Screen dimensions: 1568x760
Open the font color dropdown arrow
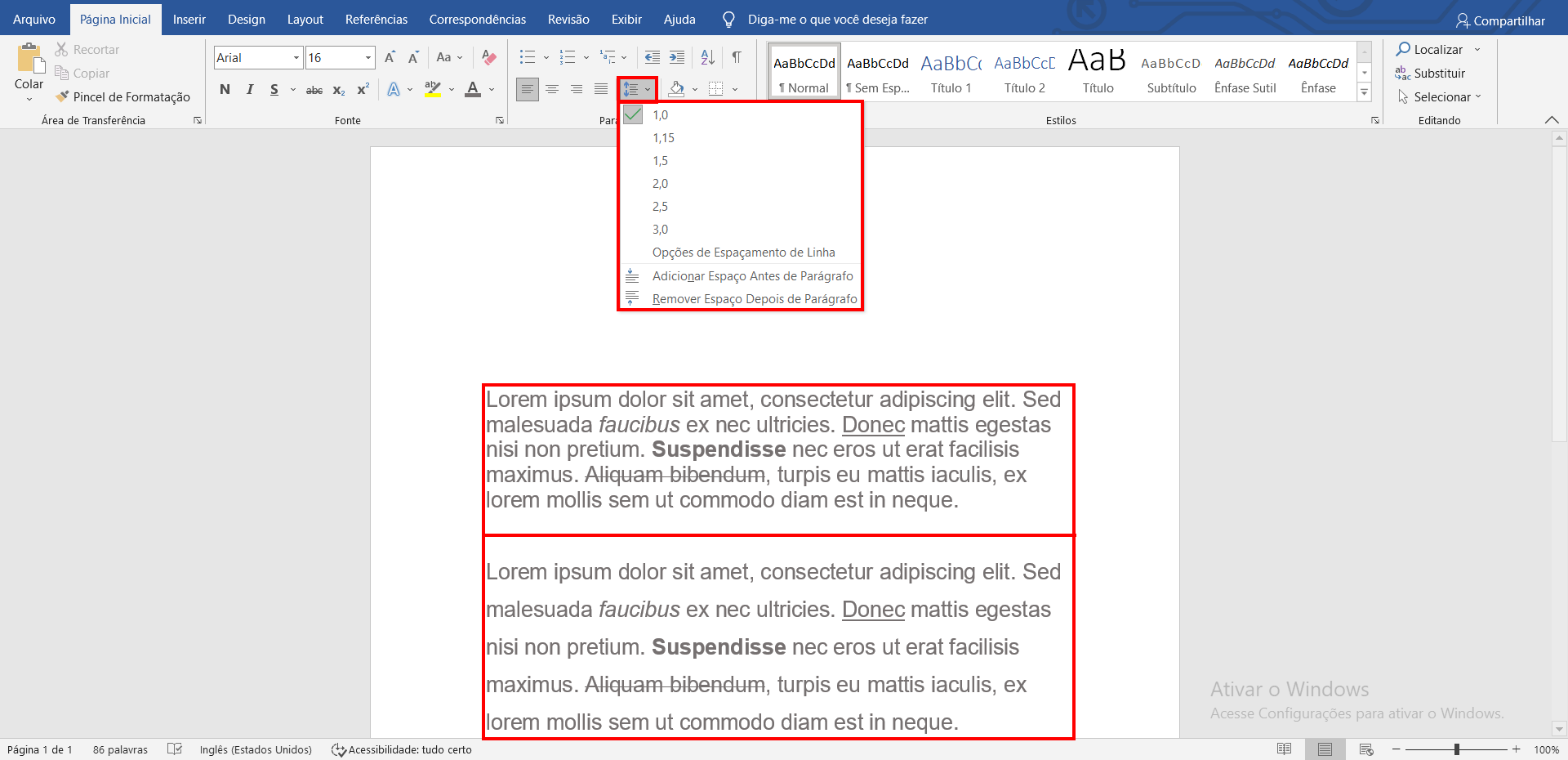pyautogui.click(x=490, y=90)
